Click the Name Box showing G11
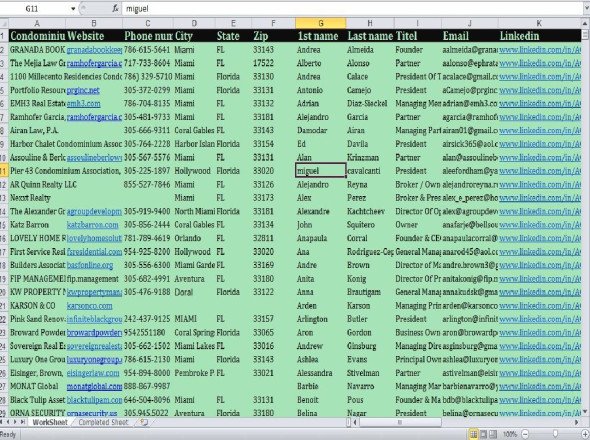 click(x=35, y=8)
